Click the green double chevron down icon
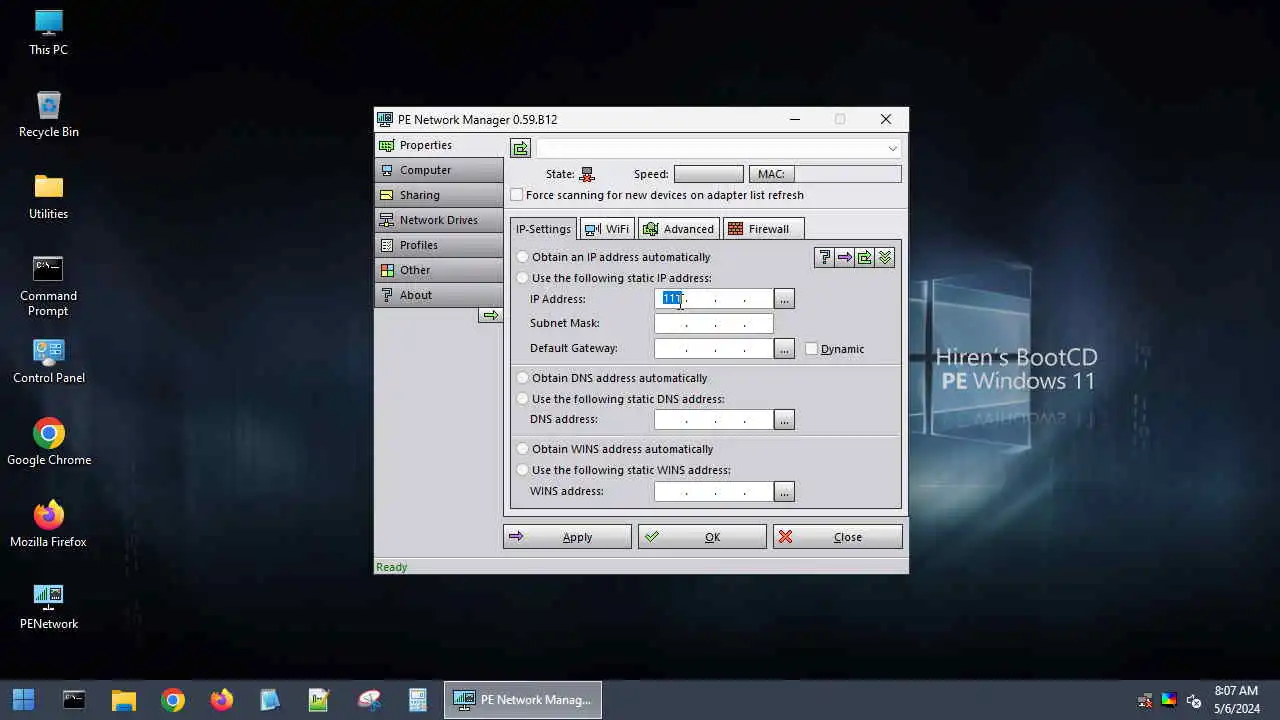 [x=885, y=258]
